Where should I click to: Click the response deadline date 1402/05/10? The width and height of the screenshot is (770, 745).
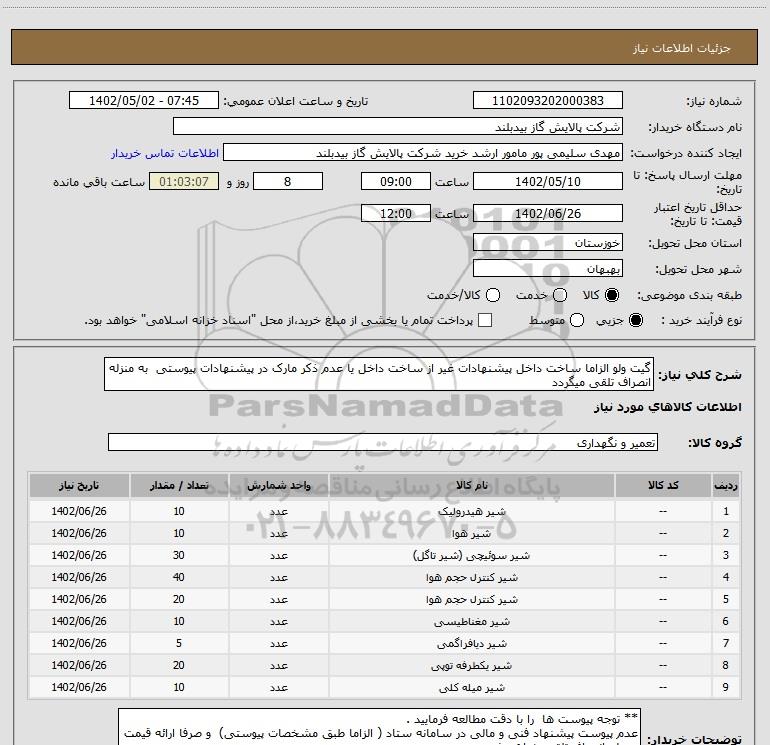point(548,181)
